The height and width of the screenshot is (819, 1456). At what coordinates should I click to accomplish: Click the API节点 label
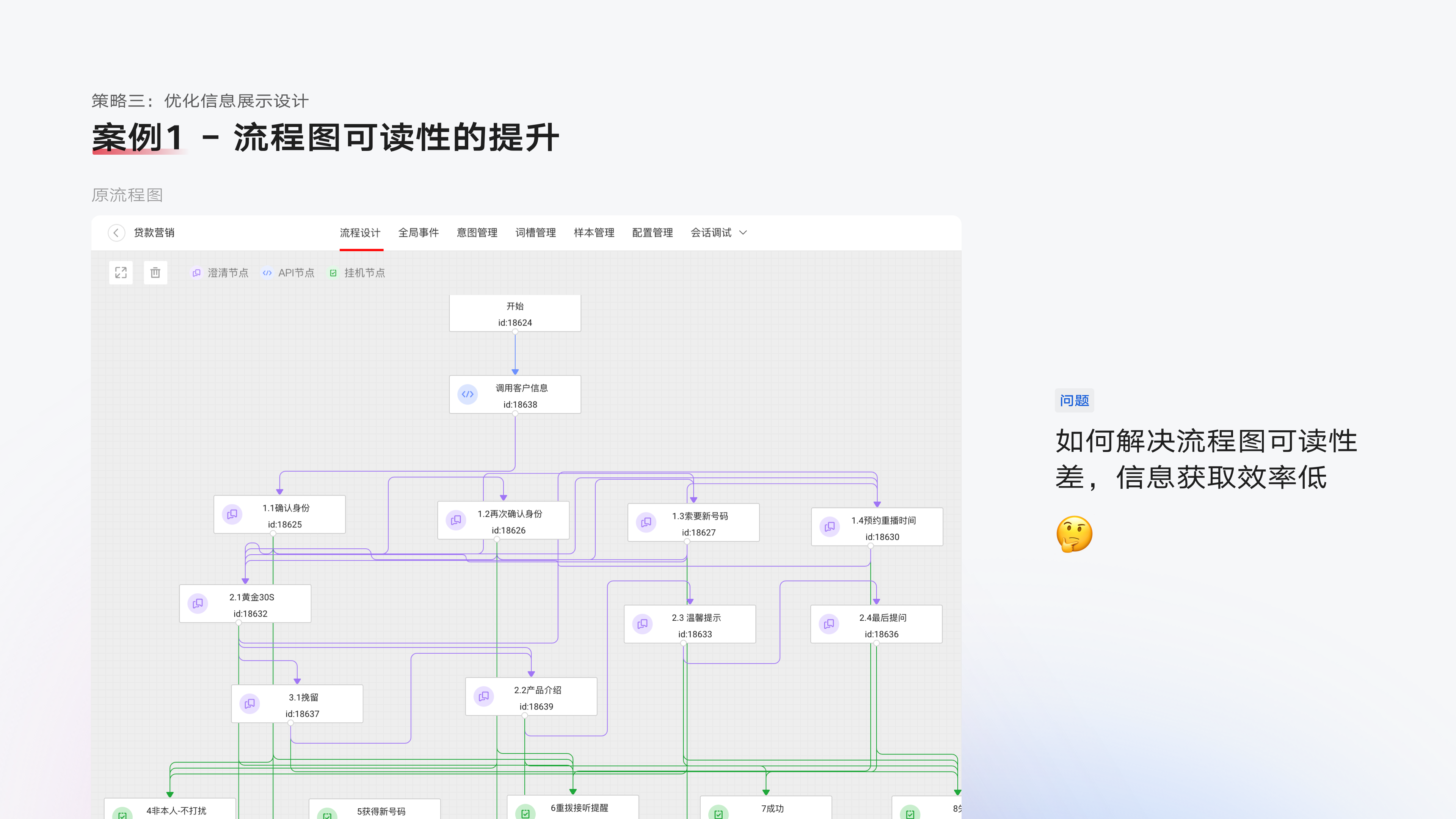pos(296,273)
